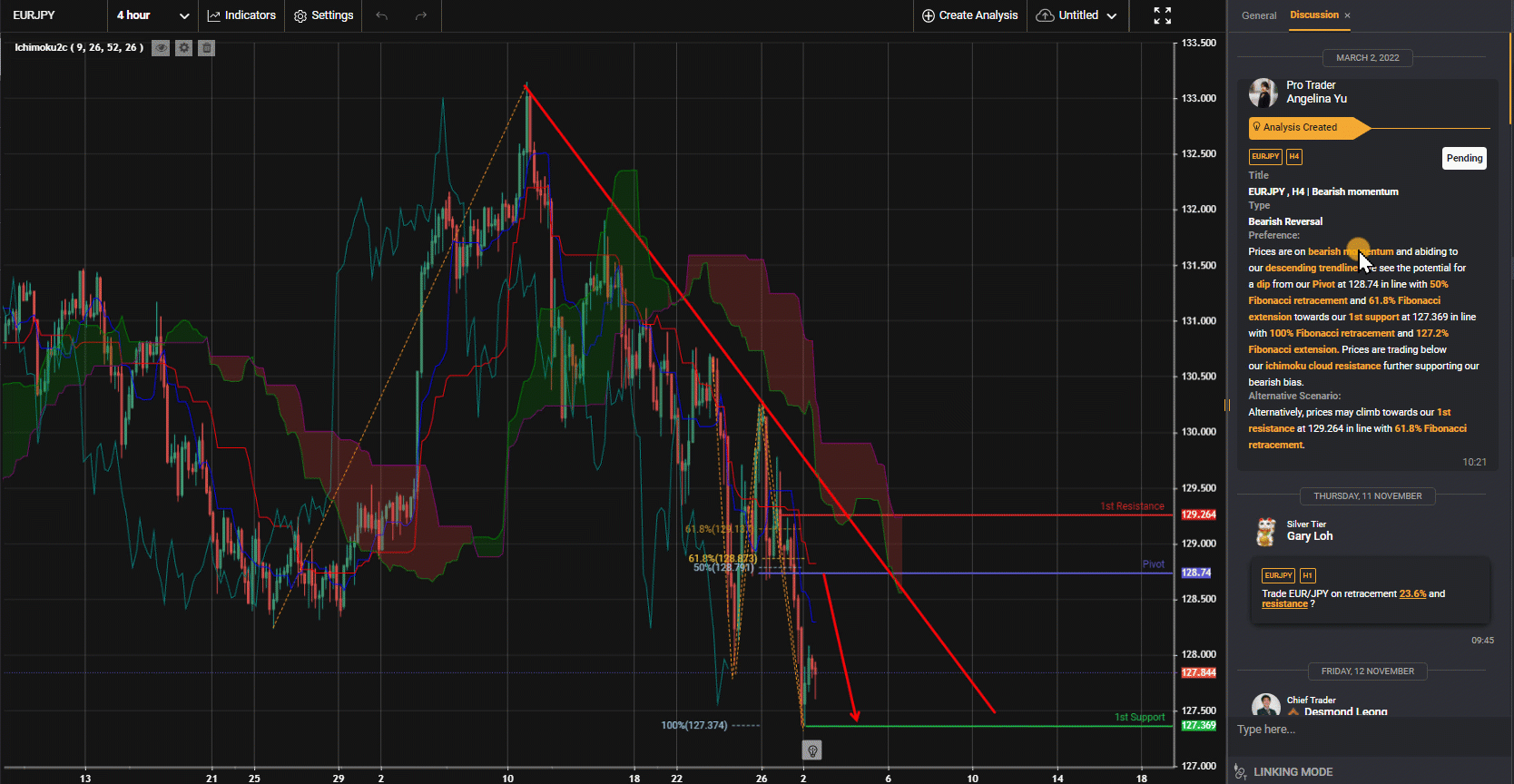Delete the Ichimoku2c indicator with trash icon

coord(207,48)
